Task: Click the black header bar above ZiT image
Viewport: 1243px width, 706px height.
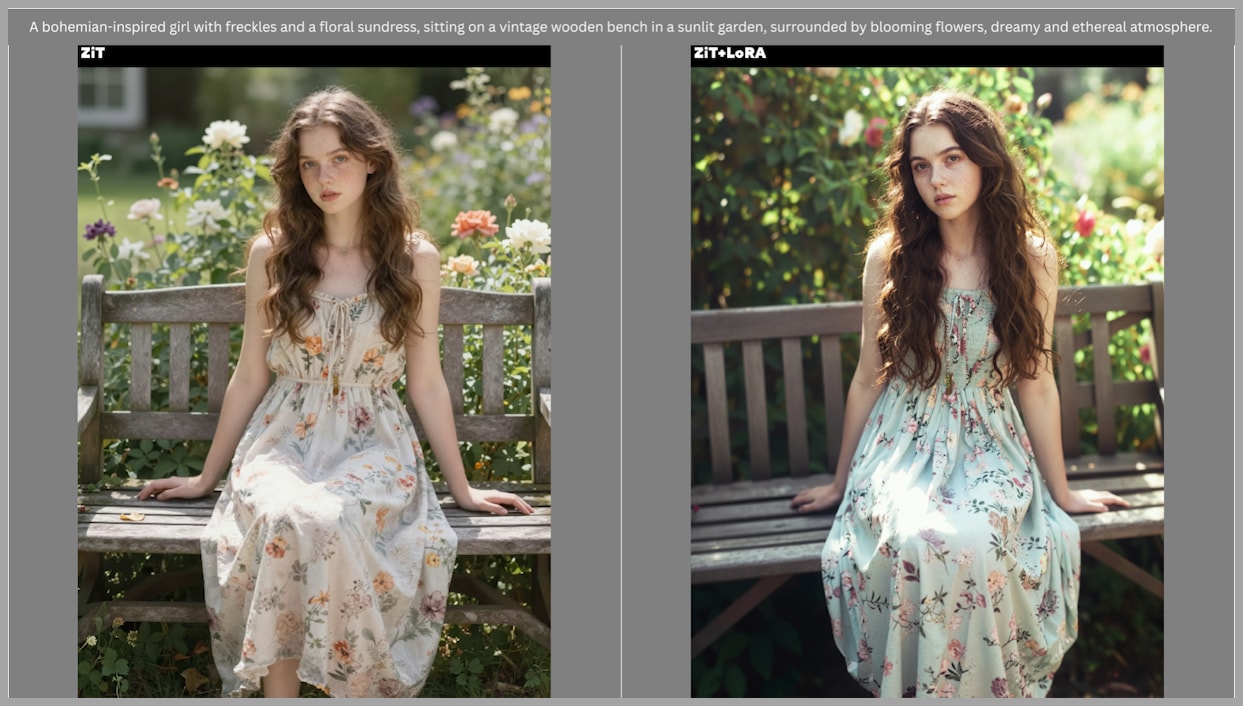Action: (330, 56)
